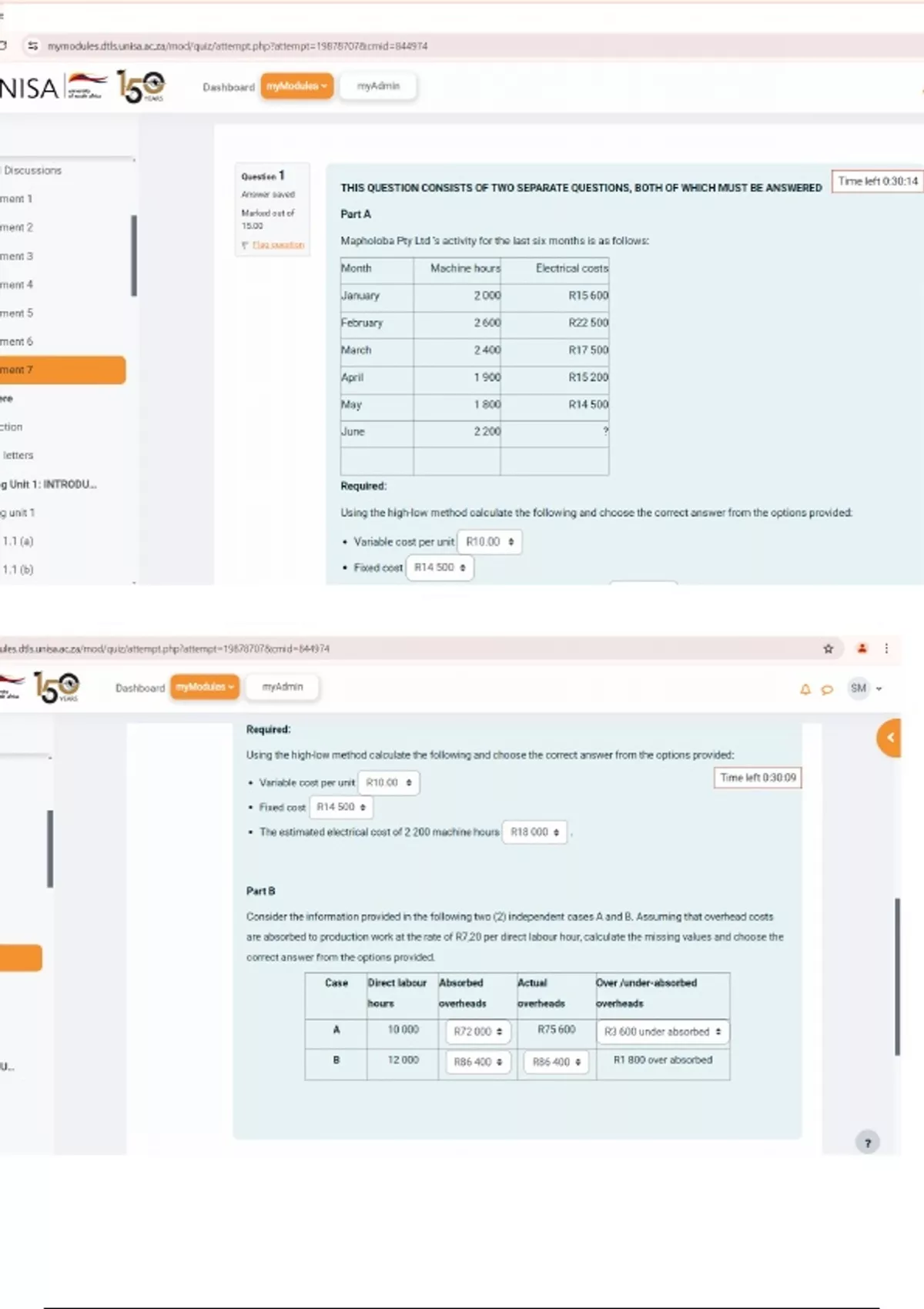Screen dimensions: 924x1309
Task: Click the bookmark star icon in address bar
Action: [829, 649]
